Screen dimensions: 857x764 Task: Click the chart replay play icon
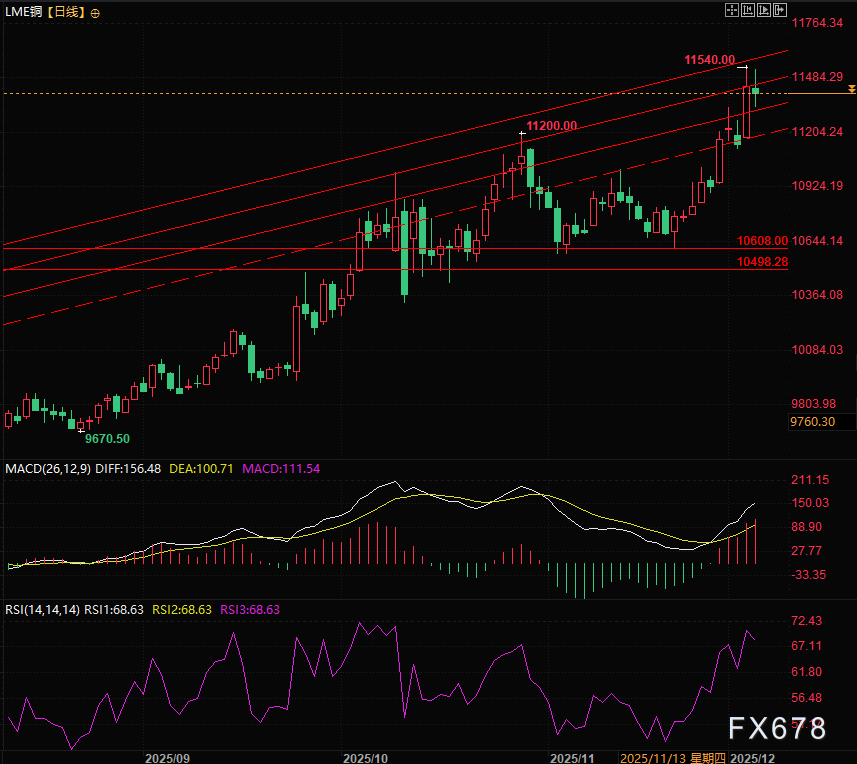(763, 9)
